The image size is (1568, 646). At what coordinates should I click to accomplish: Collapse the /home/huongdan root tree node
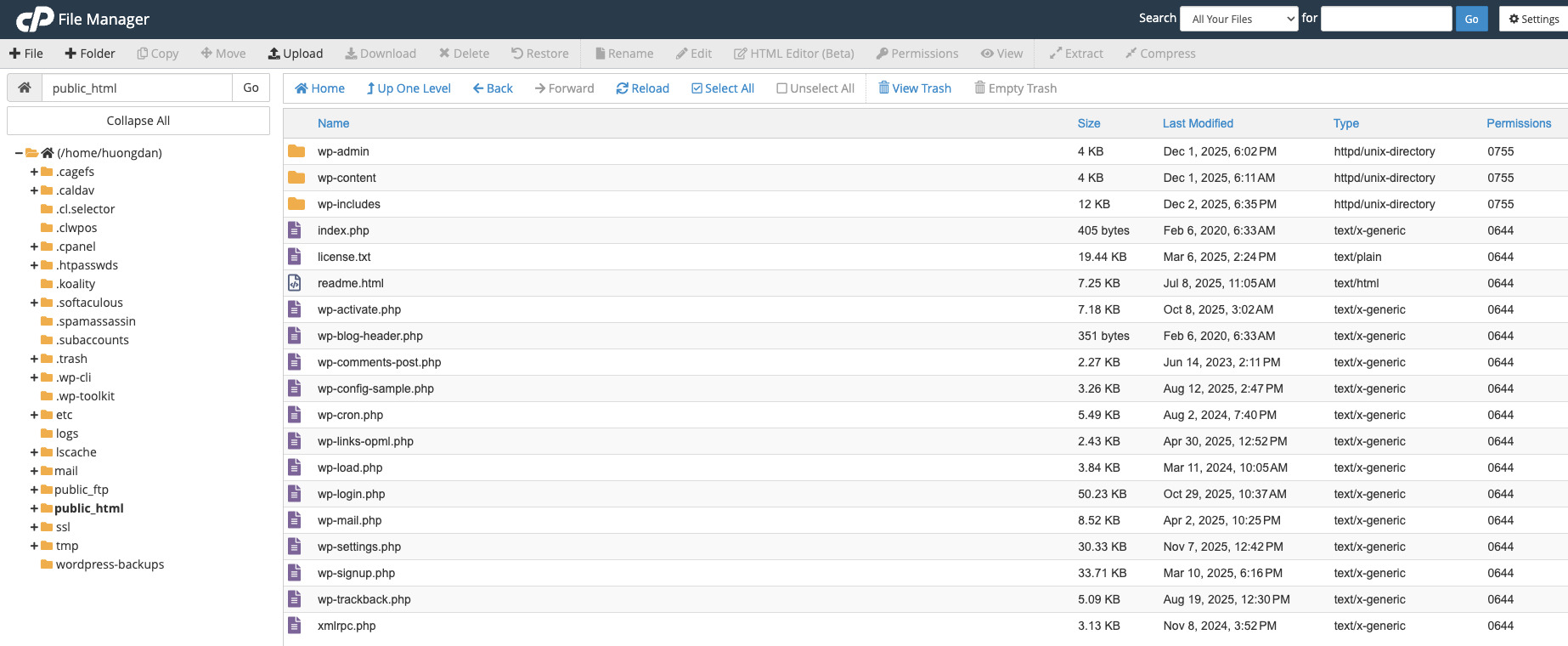pos(19,153)
